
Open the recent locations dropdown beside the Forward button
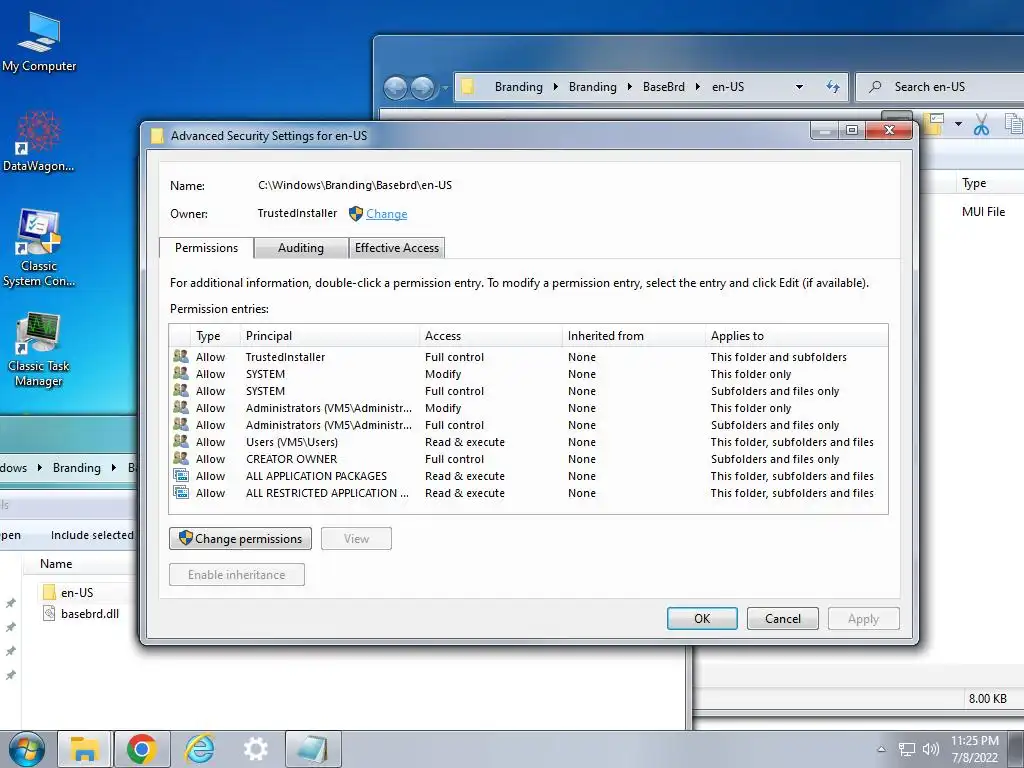[445, 87]
